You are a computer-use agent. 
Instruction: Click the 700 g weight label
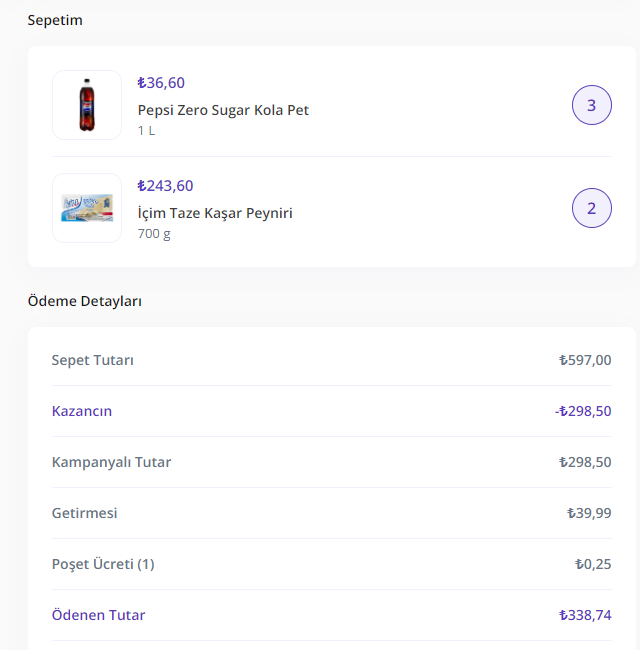[x=154, y=234]
